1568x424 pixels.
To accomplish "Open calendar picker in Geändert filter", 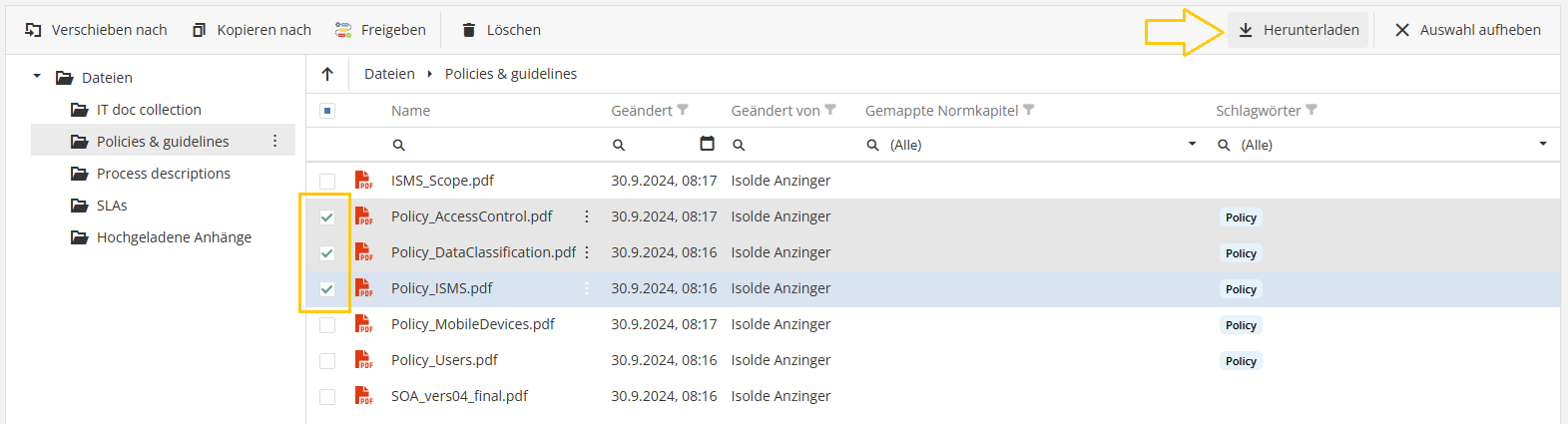I will [707, 144].
